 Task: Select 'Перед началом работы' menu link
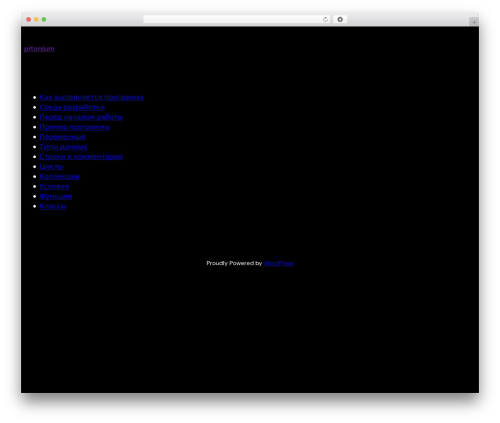[x=81, y=117]
